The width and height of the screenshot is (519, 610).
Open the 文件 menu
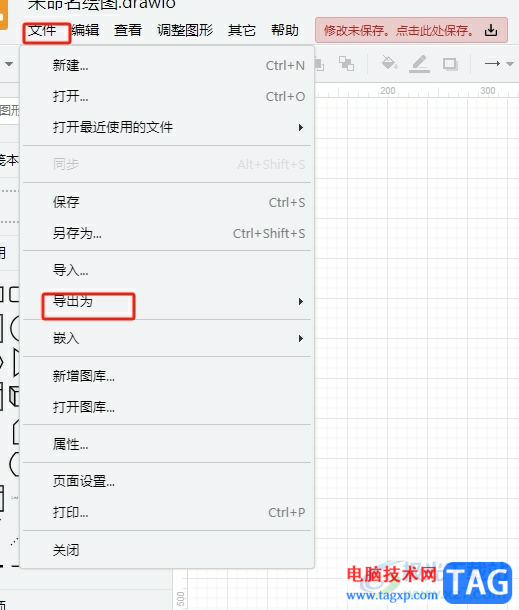(x=42, y=30)
